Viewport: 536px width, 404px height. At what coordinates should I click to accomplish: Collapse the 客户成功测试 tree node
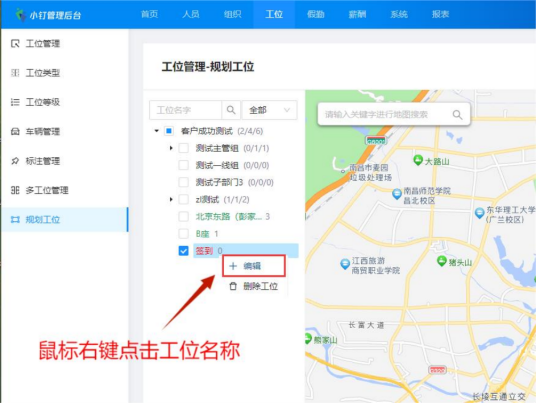[x=157, y=131]
